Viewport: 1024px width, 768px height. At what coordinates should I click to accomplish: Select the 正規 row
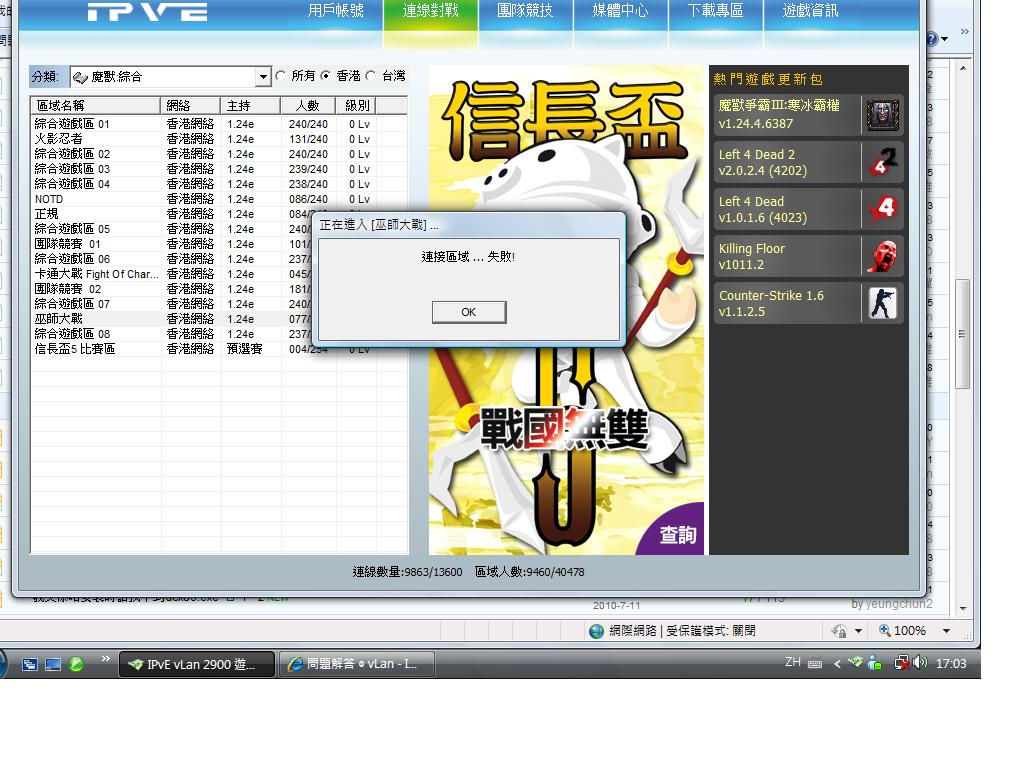[172, 214]
